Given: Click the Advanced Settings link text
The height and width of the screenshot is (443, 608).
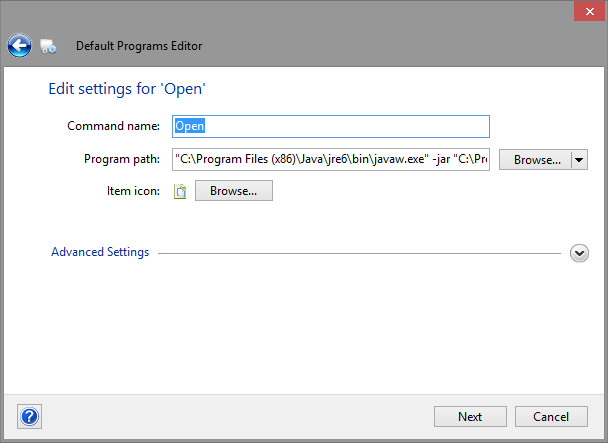Looking at the screenshot, I should tap(100, 252).
